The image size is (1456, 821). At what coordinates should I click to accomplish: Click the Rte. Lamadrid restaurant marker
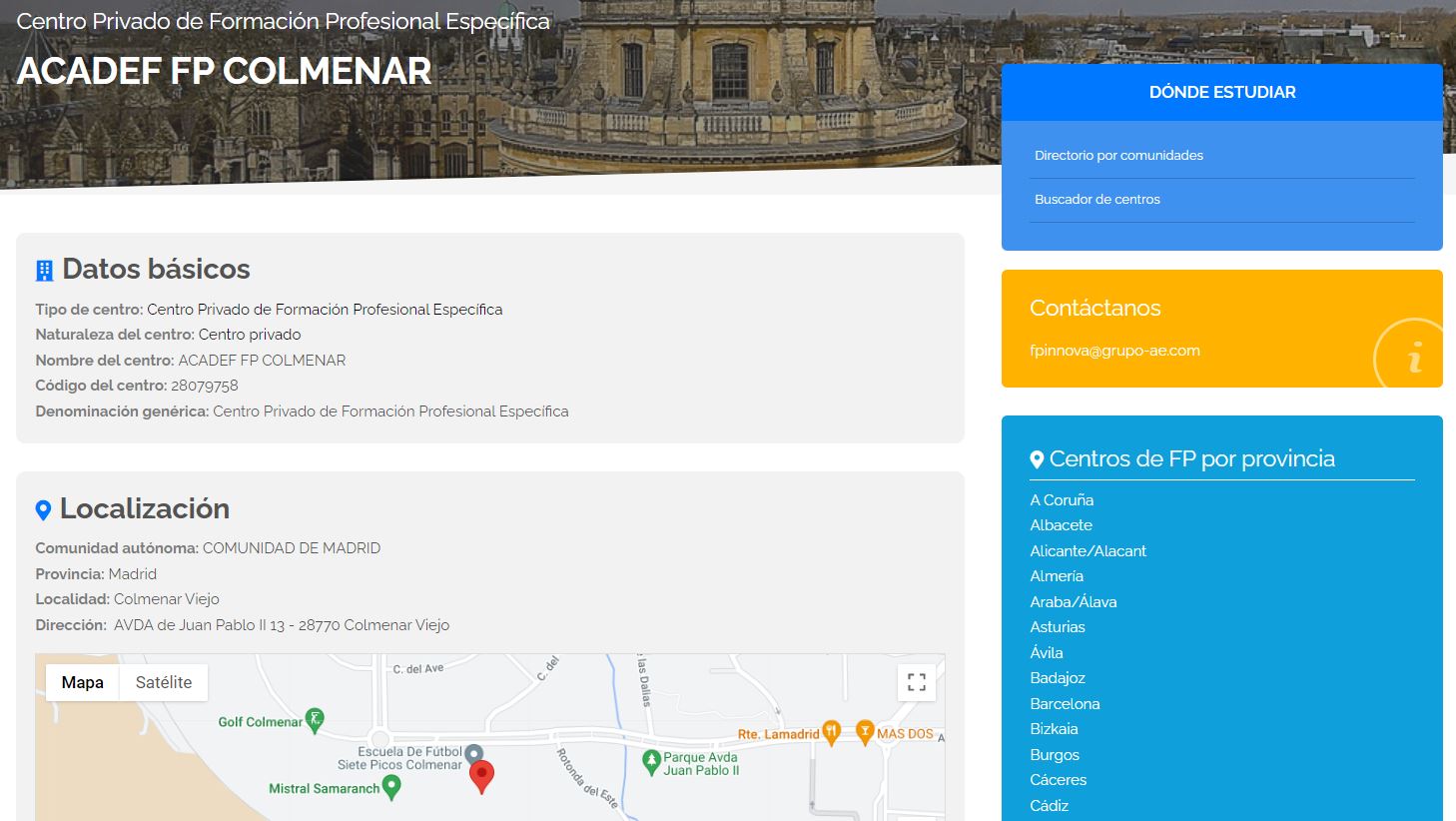pyautogui.click(x=831, y=733)
